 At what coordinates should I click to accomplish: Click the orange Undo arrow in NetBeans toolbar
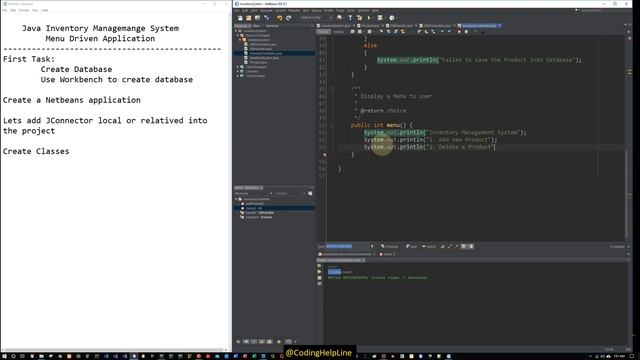click(280, 18)
